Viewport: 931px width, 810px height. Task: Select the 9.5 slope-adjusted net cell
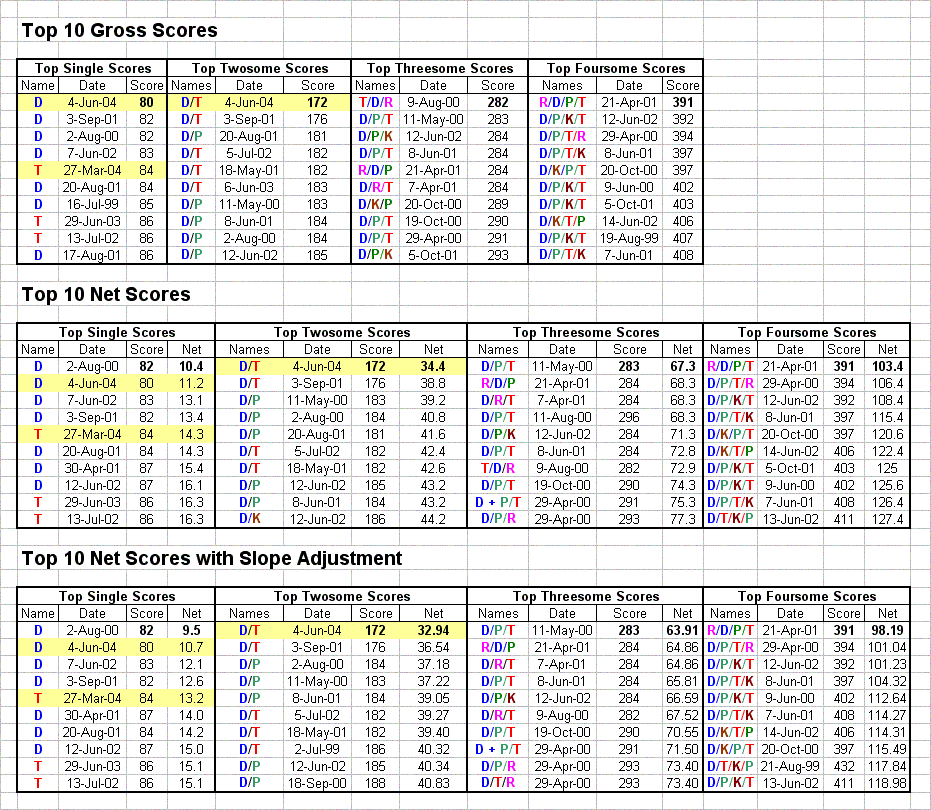pos(191,631)
